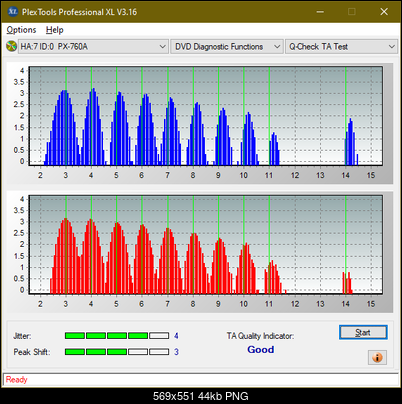Viewport: 402px width, 404px height.
Task: Minimize the PlexTools window
Action: [x=320, y=12]
